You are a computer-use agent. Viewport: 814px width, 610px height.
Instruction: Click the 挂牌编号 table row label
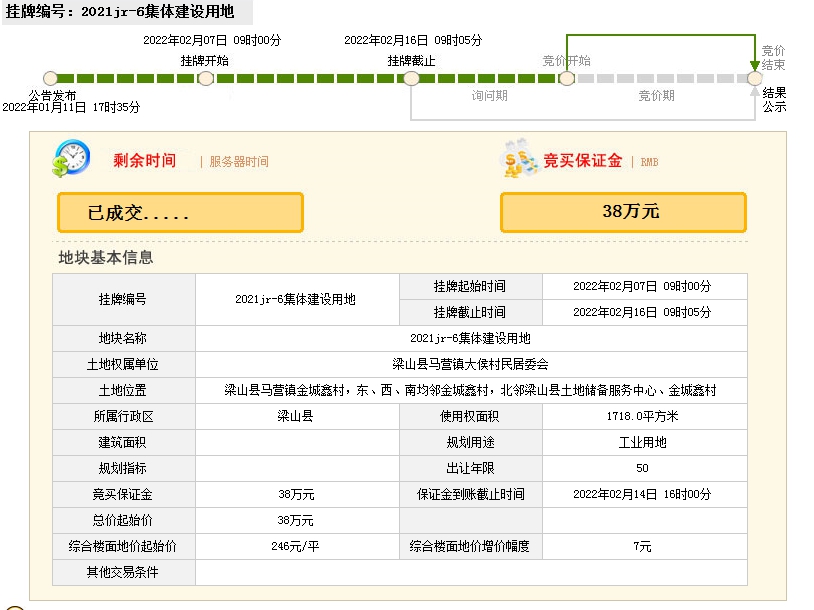[x=123, y=299]
